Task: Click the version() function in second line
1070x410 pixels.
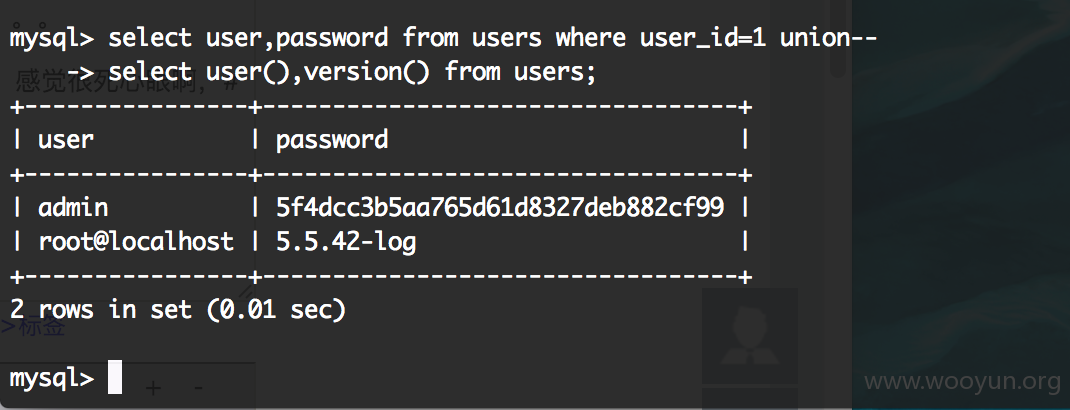Action: click(366, 72)
